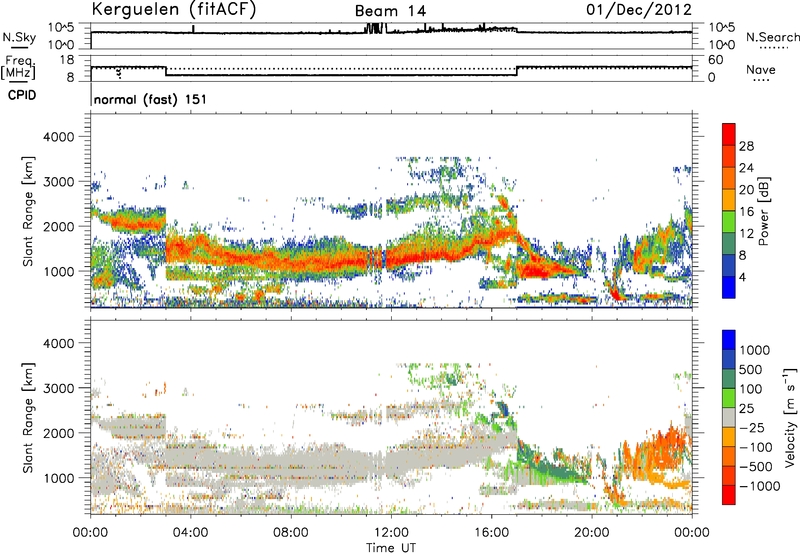Screen dimensions: 800x554
Task: Click the velocity colorbar segment between -100 and -500
Action: [x=729, y=457]
